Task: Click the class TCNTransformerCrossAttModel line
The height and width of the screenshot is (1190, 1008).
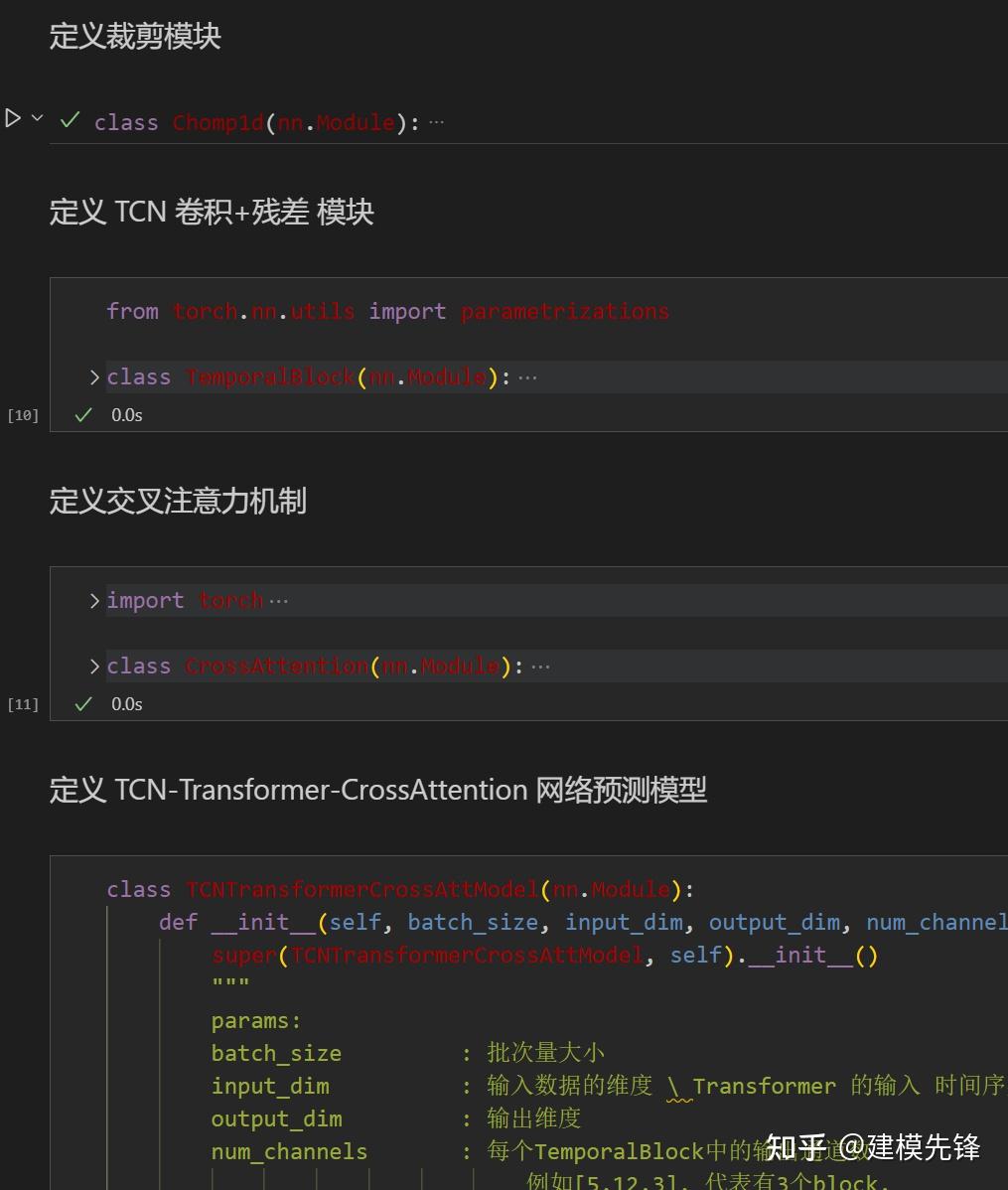Action: pos(397,889)
